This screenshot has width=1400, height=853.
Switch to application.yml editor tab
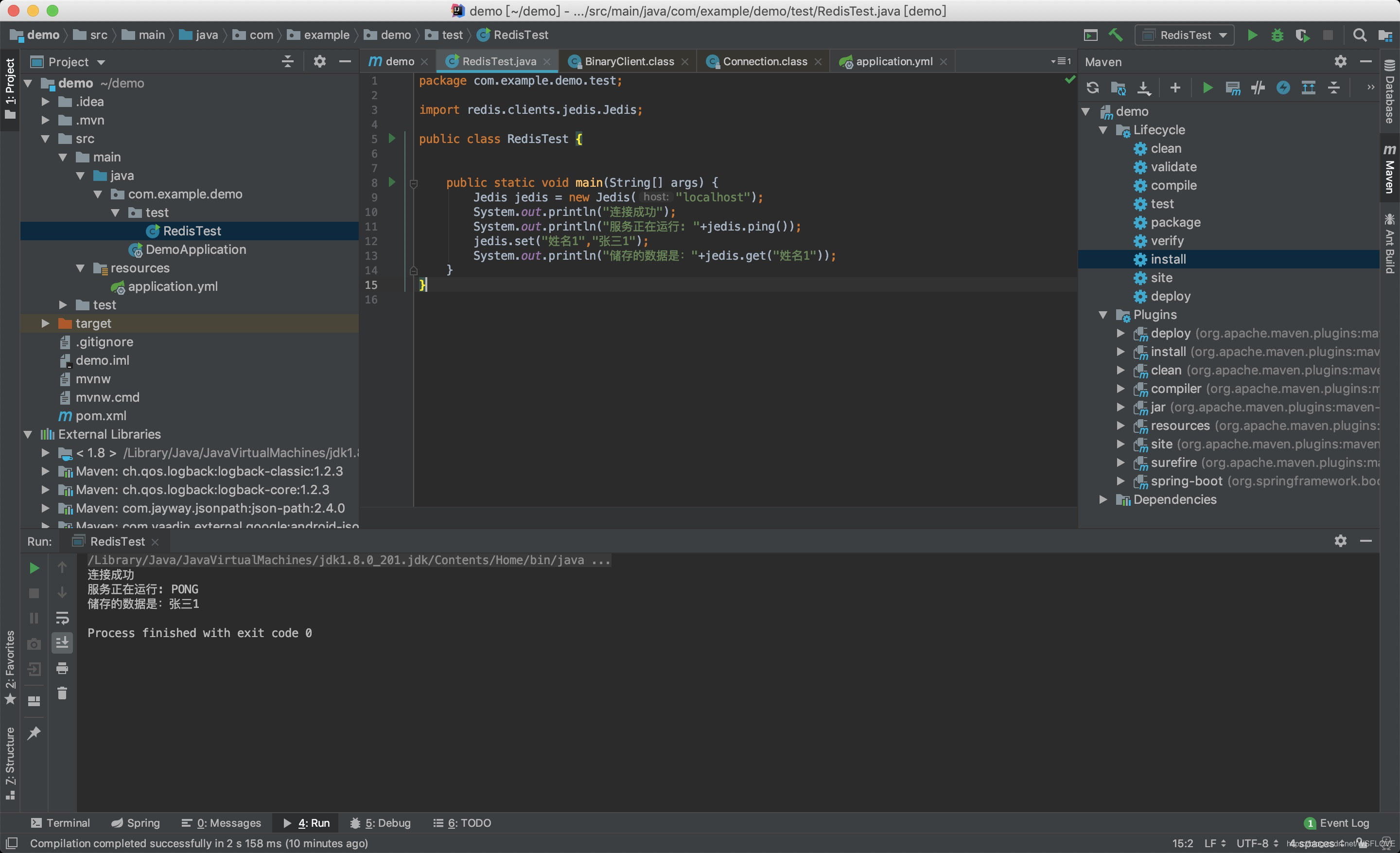pyautogui.click(x=893, y=61)
